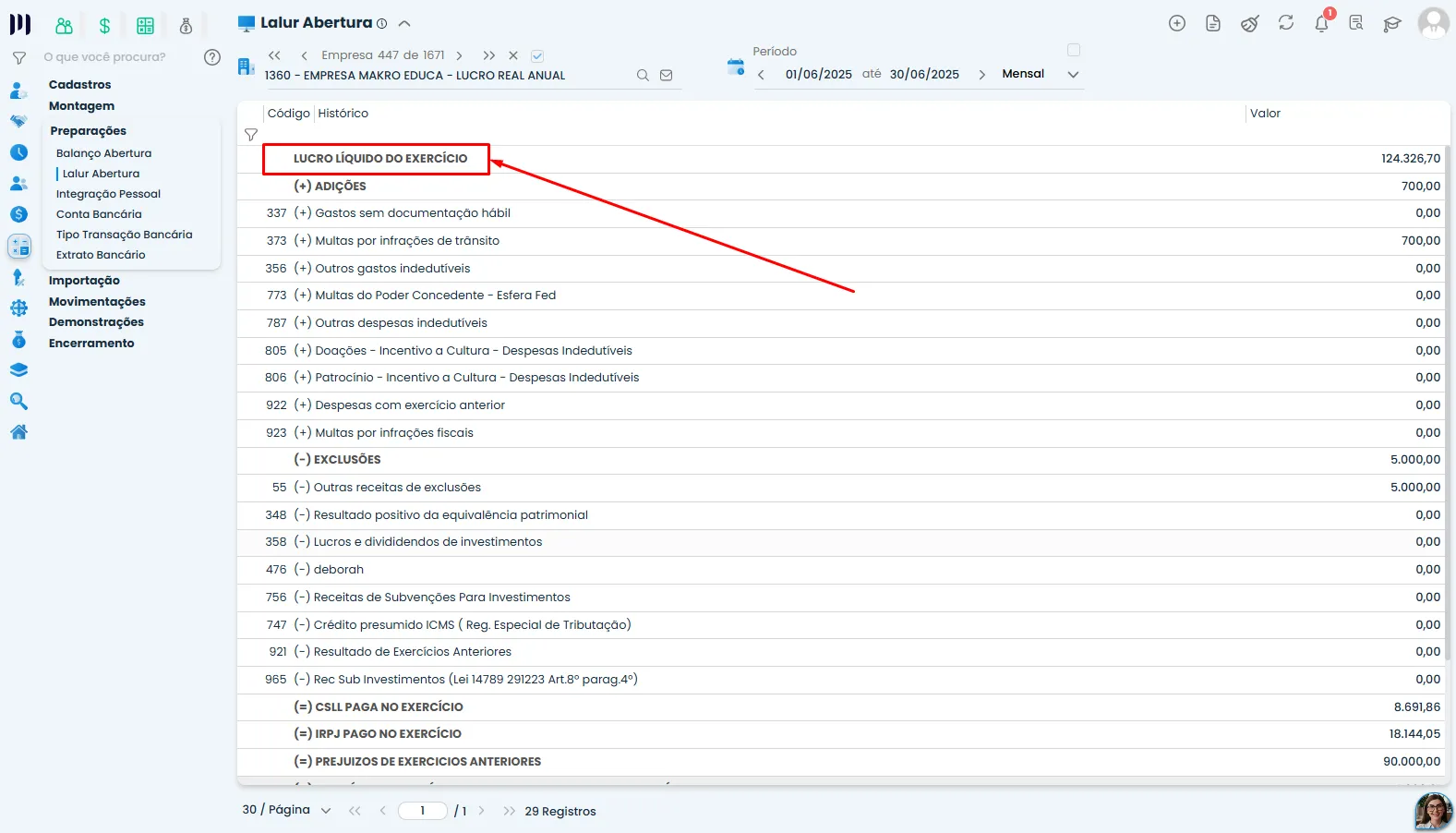Toggle the checkbox above the Período selector
Screen dimensions: 1456x833
click(x=1073, y=50)
